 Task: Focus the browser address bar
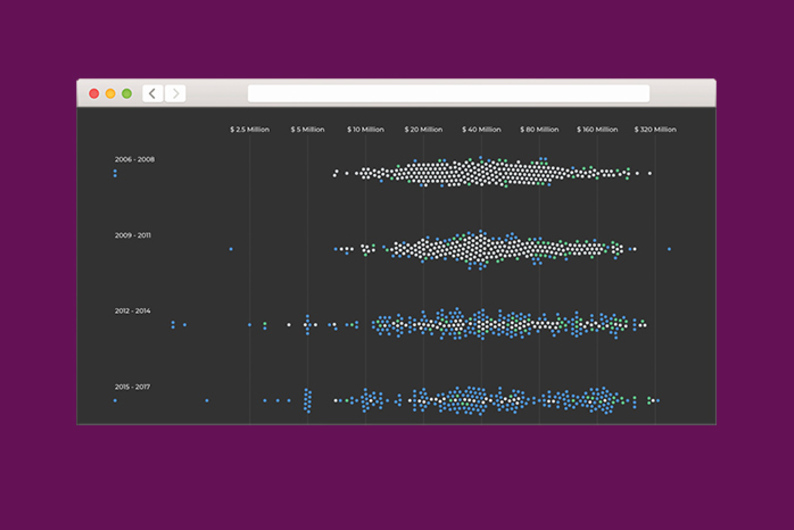click(448, 93)
